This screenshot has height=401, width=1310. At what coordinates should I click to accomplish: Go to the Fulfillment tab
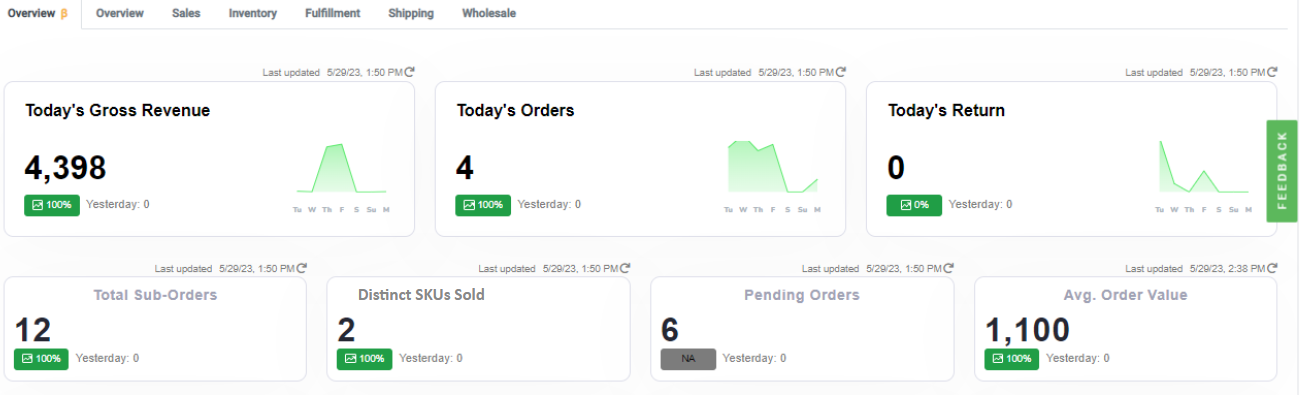click(x=333, y=13)
